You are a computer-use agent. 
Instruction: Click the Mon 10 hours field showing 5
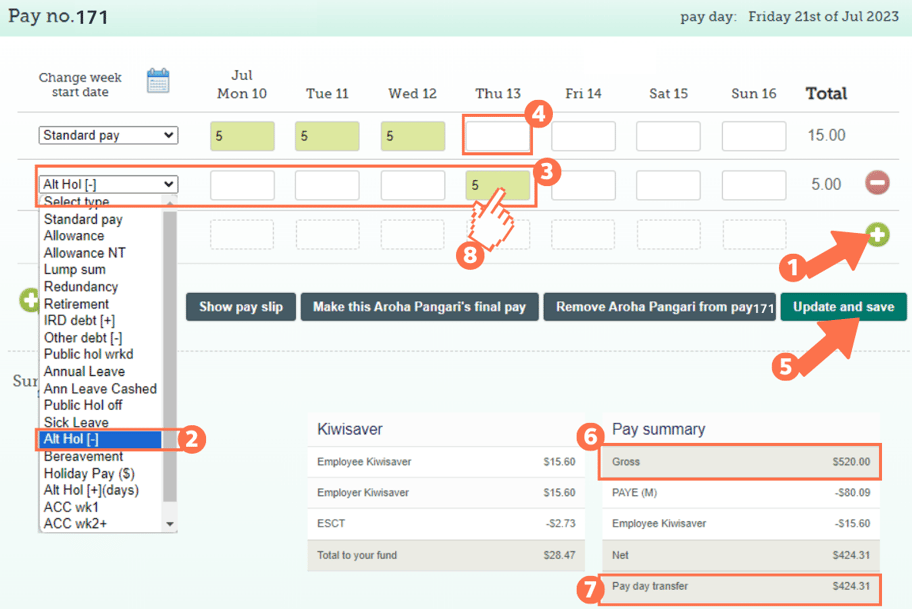[242, 134]
